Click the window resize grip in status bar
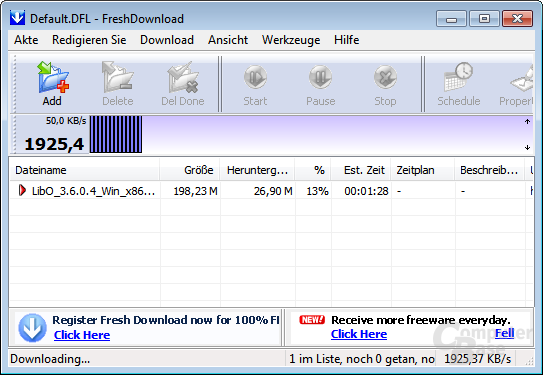This screenshot has height=375, width=543. [529, 361]
